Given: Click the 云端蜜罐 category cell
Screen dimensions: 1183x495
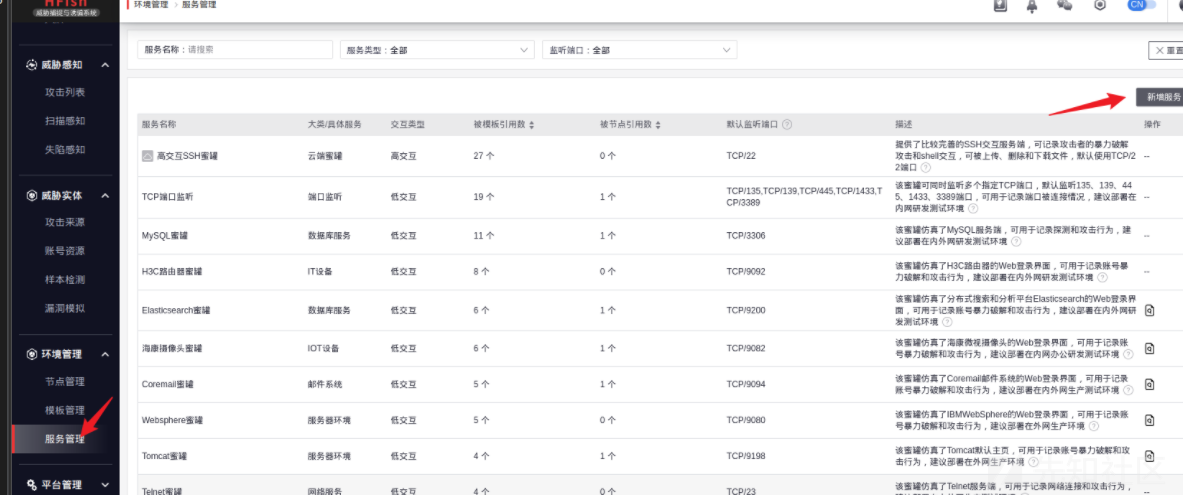Looking at the screenshot, I should pos(325,156).
